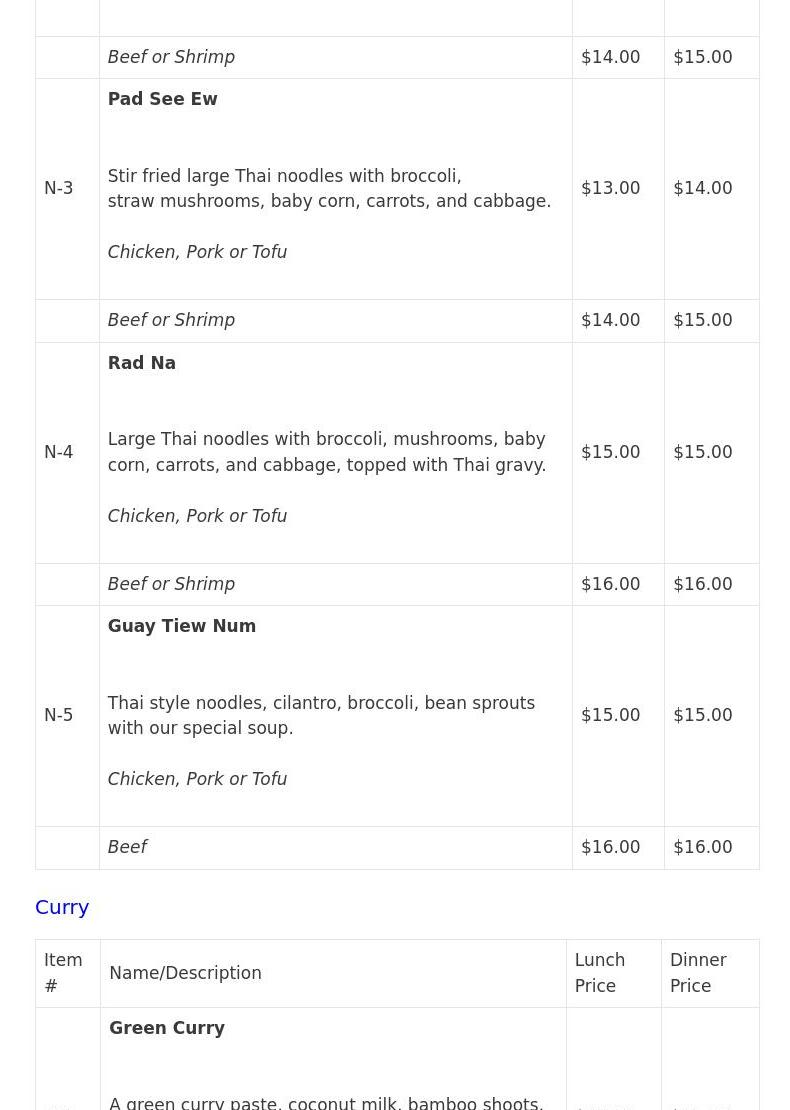
Task: Click Pad See Ew $14.00 dinner price
Action: pyautogui.click(x=702, y=188)
